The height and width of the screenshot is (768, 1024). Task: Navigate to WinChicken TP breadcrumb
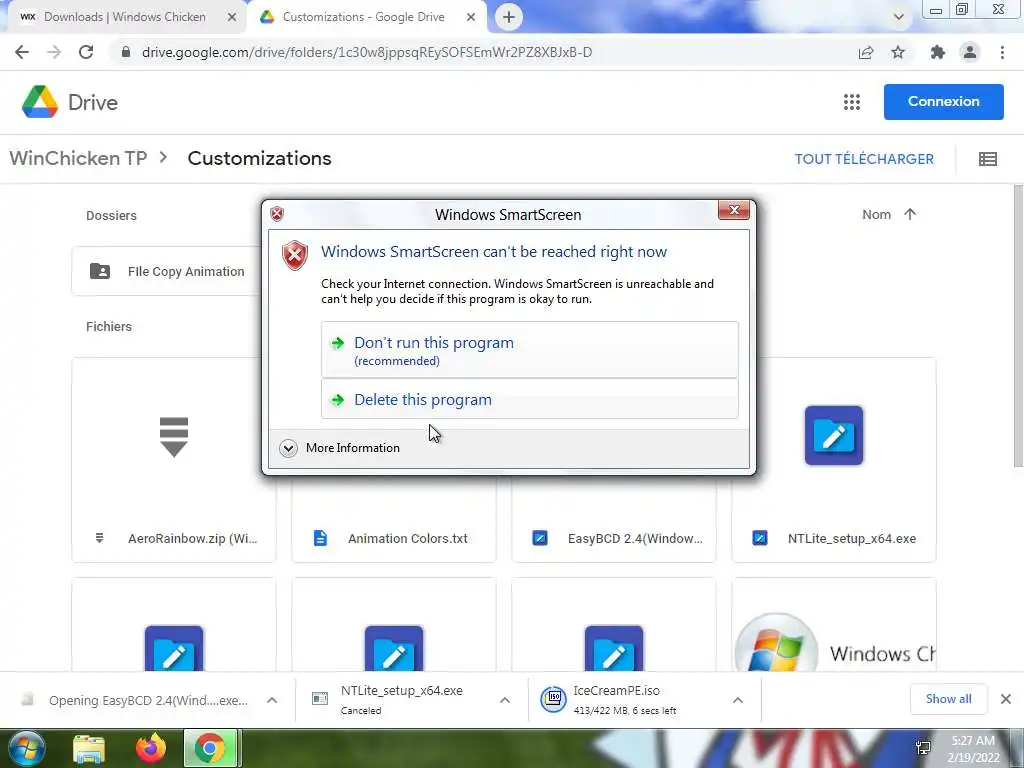click(x=78, y=158)
